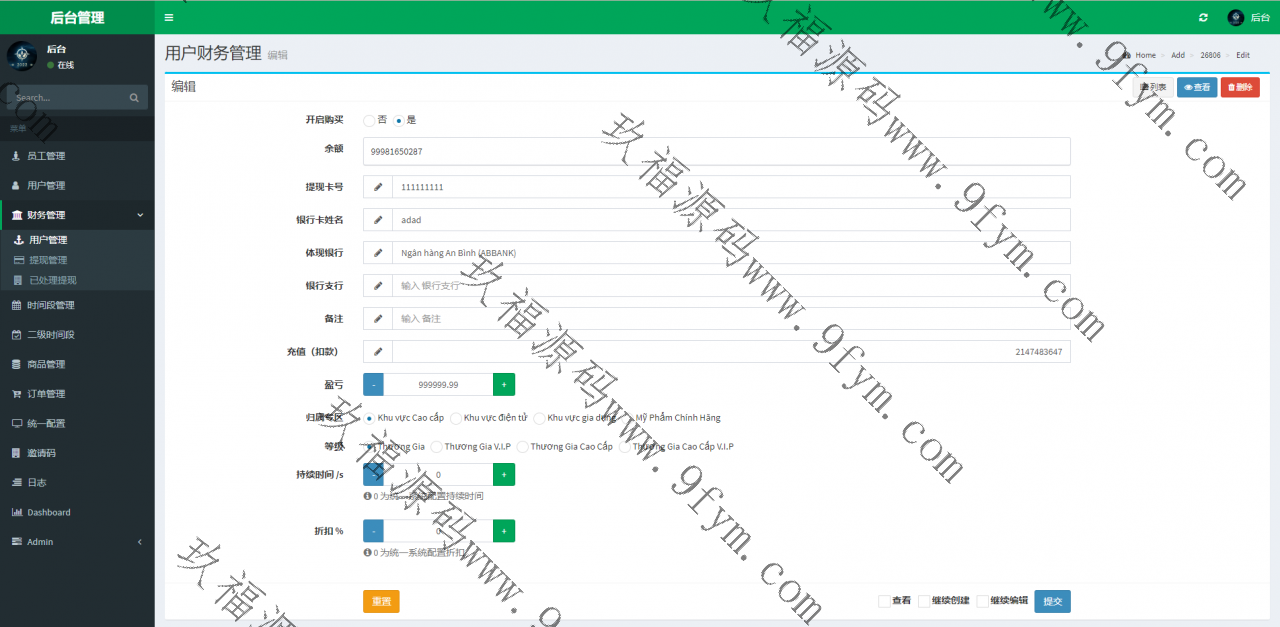Click the blue minus button for 折扣 %
The image size is (1280, 627).
point(373,531)
